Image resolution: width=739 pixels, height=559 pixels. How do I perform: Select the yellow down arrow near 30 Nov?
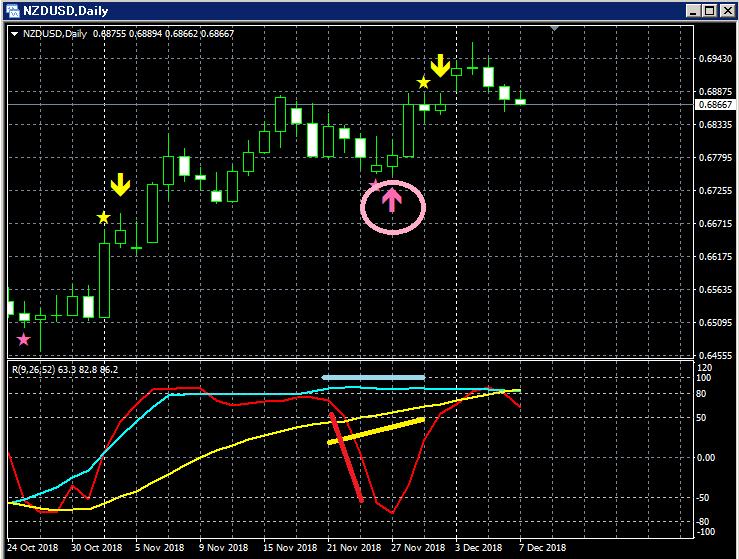coord(440,66)
